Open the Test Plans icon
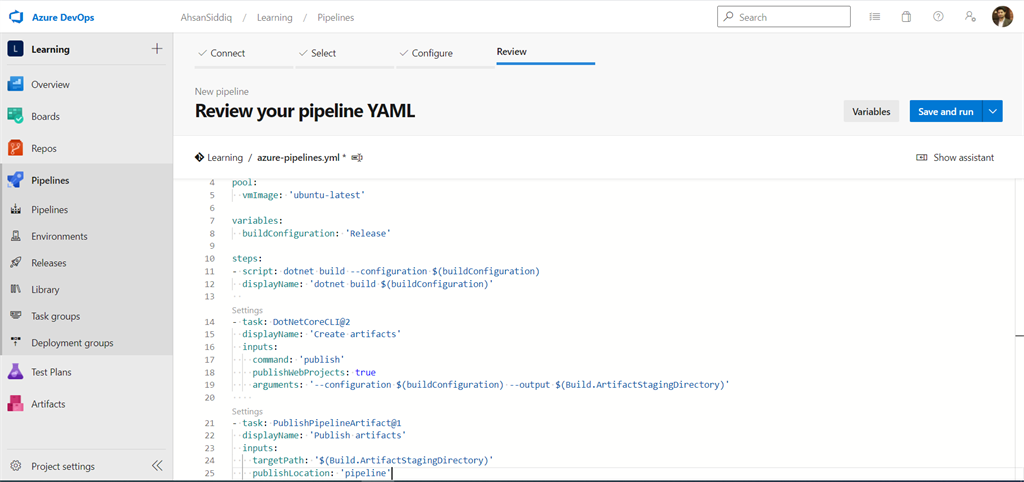Viewport: 1024px width, 482px height. coord(16,372)
